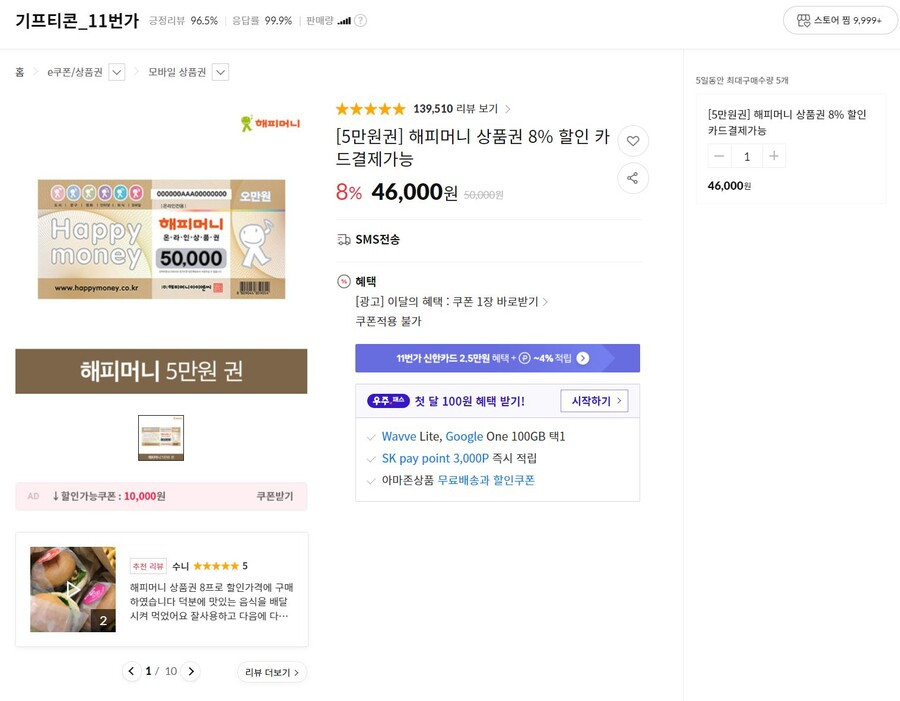Open 이달의 혜택 coupon link
900x701 pixels.
[x=452, y=302]
